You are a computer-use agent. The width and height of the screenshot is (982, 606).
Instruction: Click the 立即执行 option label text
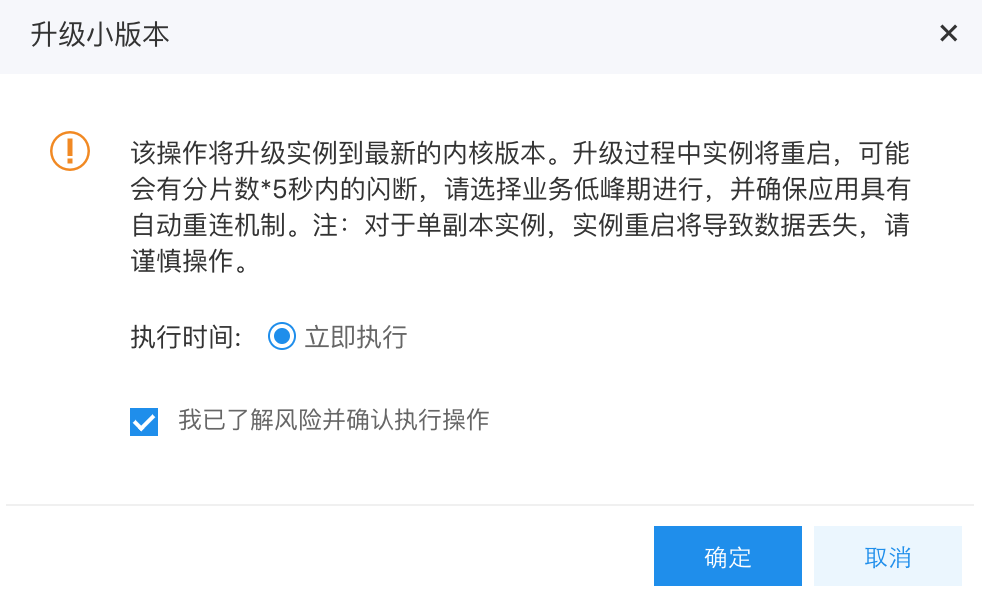click(356, 337)
